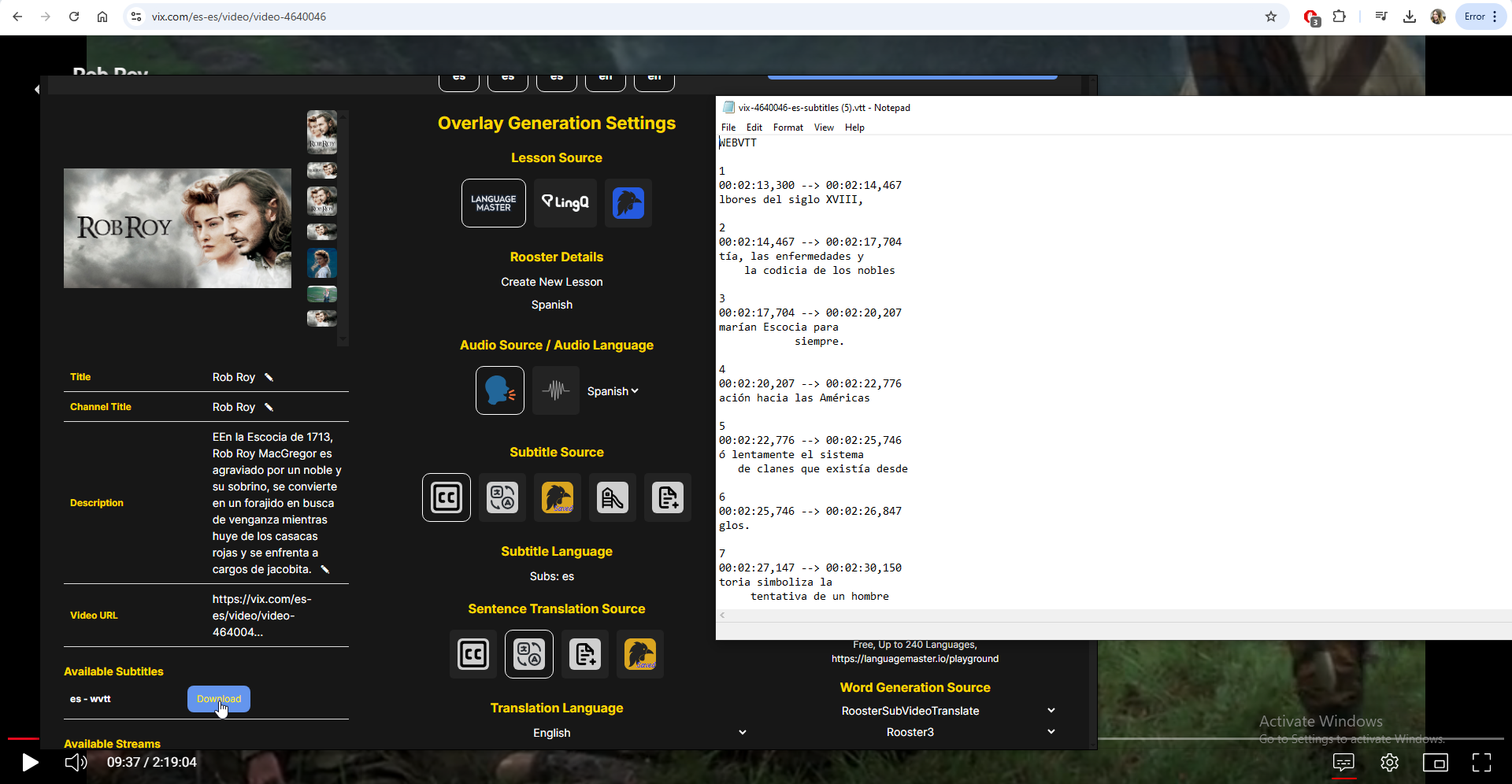Edit the Description with the pencil icon

tap(324, 569)
